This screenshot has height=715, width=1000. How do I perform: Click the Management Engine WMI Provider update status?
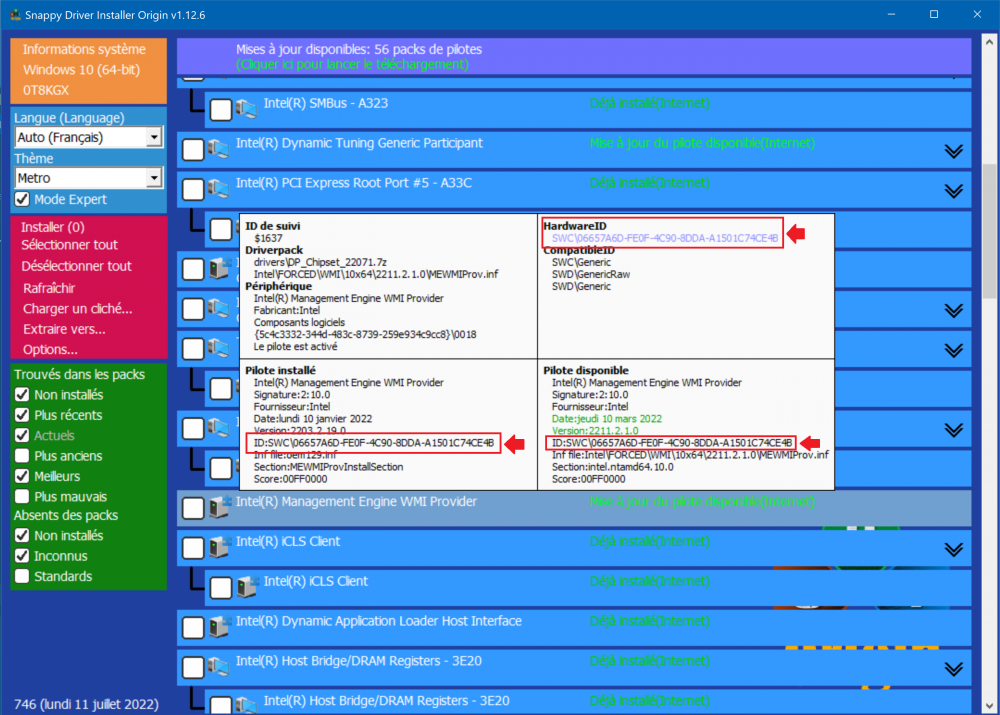click(702, 502)
